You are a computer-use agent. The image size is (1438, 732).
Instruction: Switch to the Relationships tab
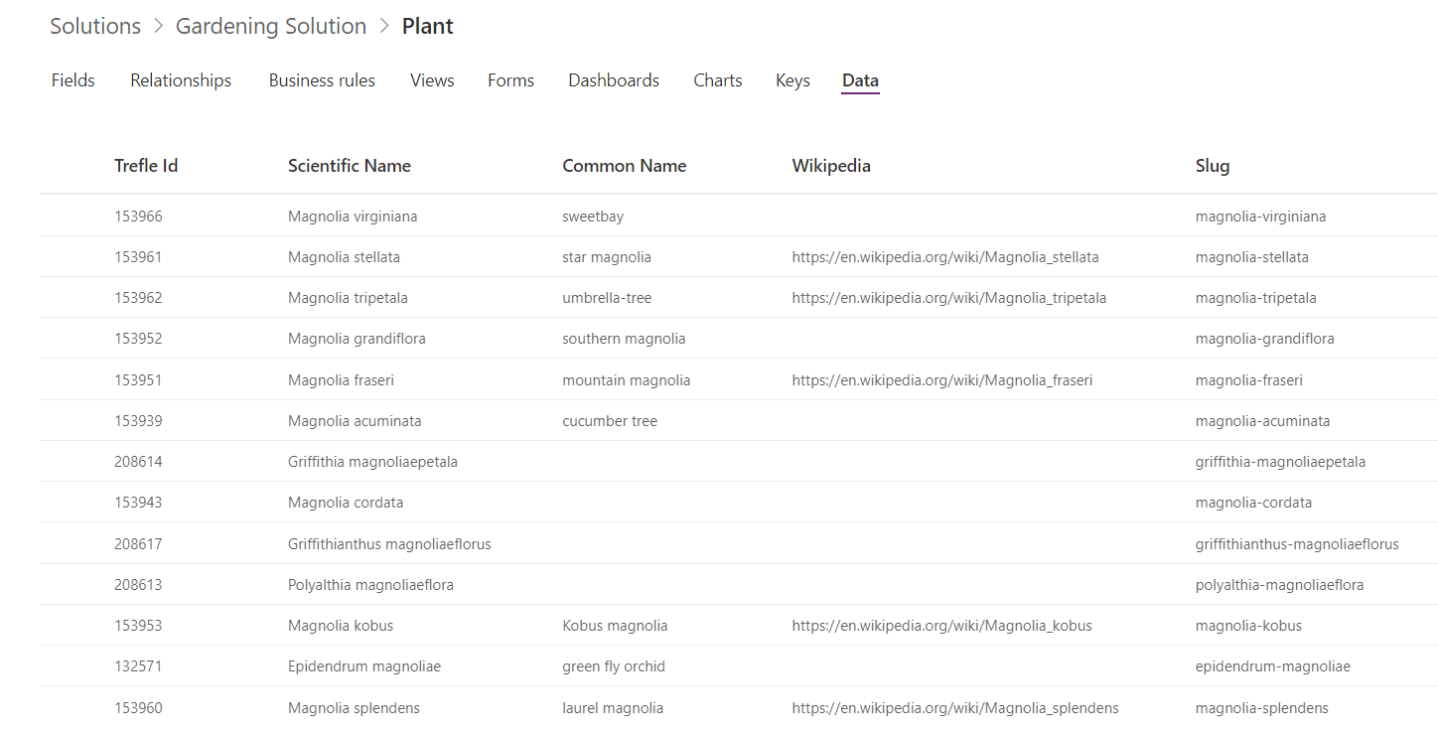181,81
